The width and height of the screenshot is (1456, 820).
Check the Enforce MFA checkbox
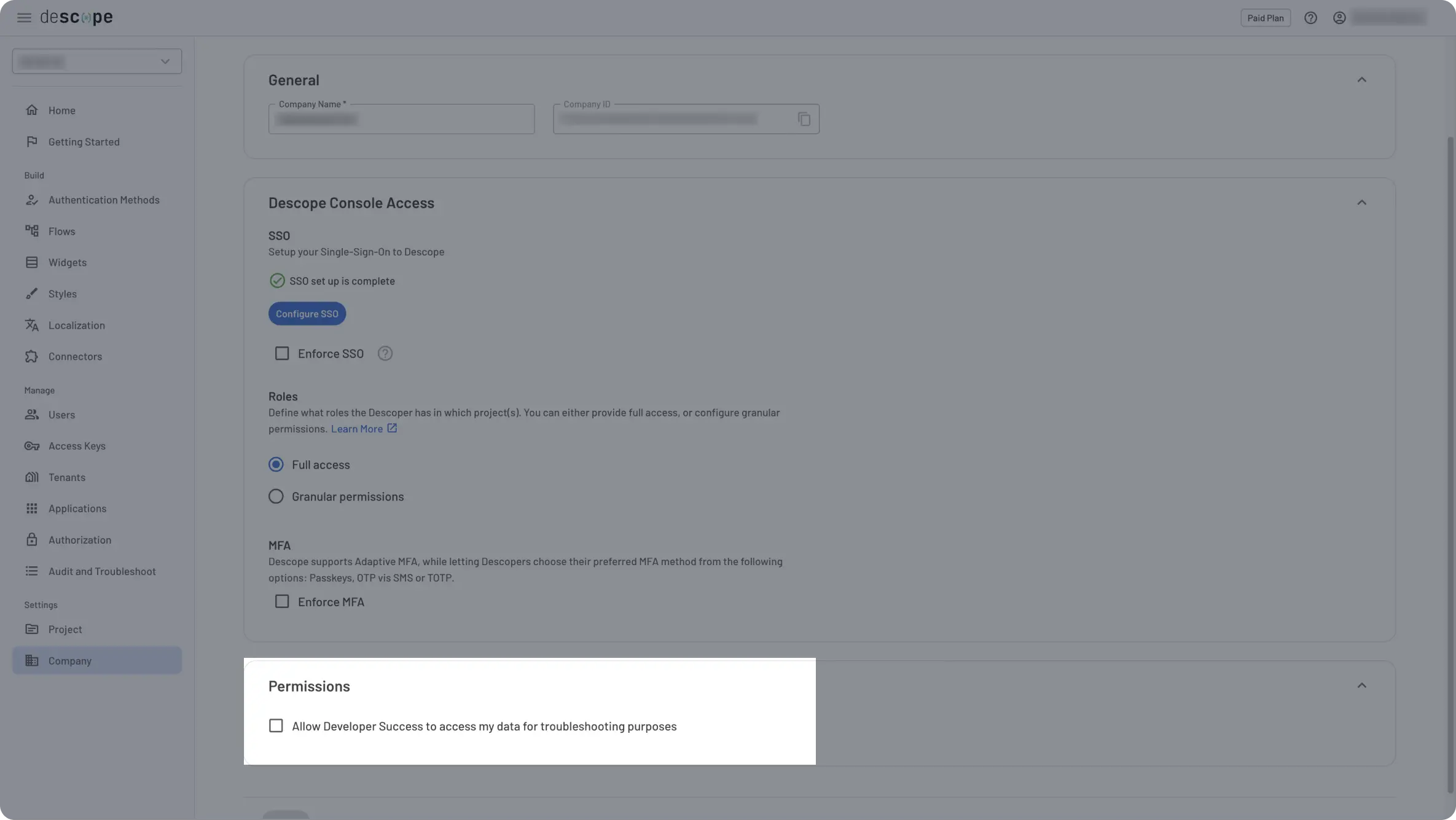tap(282, 602)
